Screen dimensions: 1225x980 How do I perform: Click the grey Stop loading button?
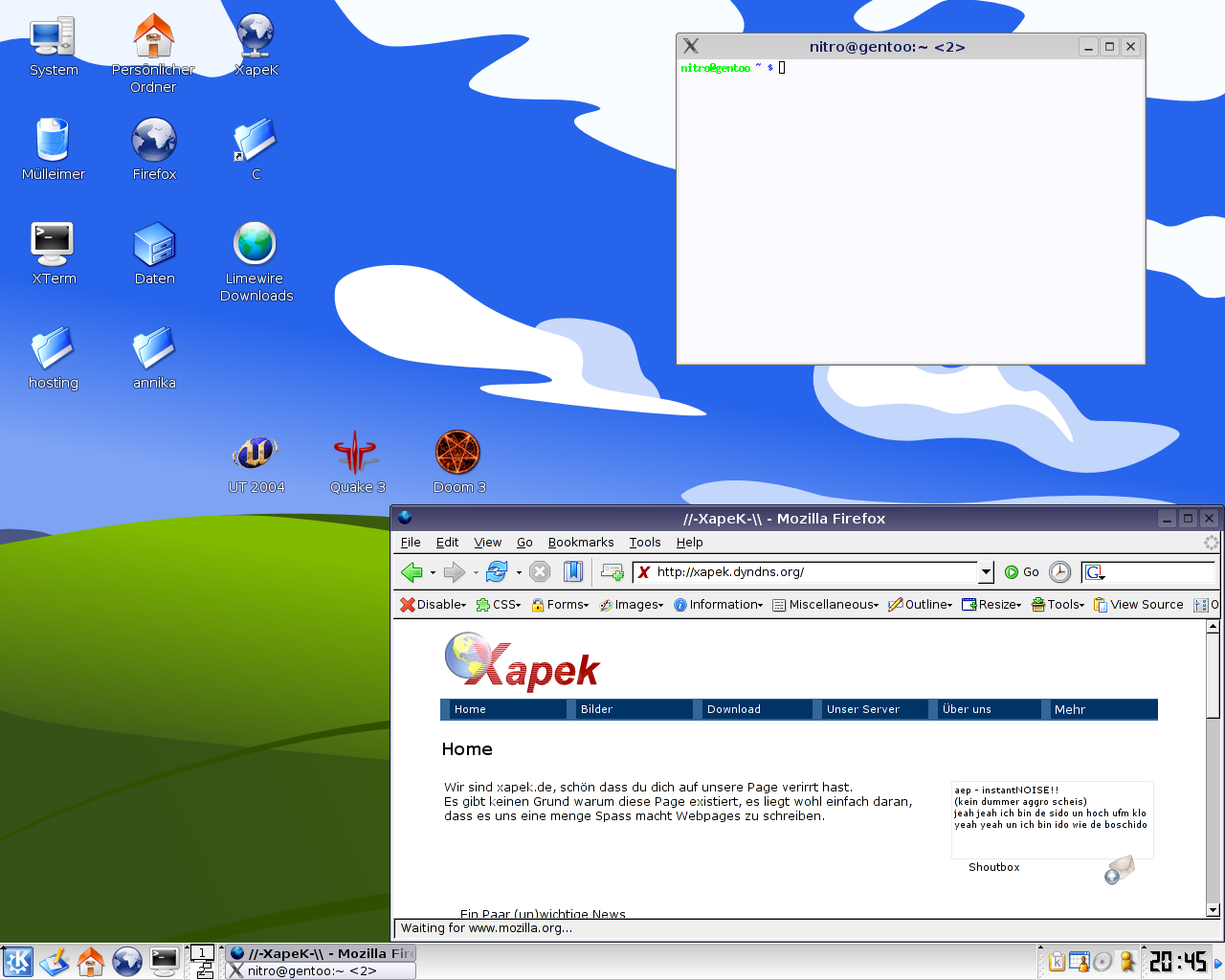tap(540, 572)
